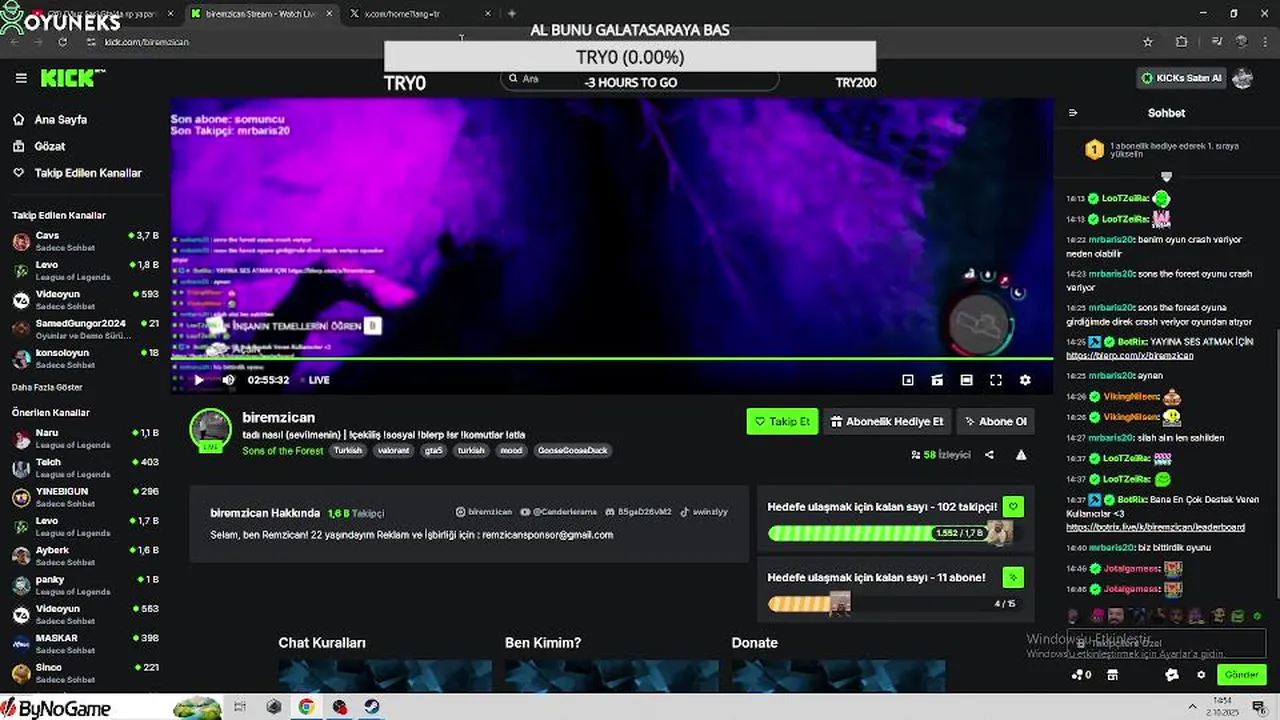This screenshot has height=720, width=1280.
Task: Click the KICKs balance 0 icon
Action: pyautogui.click(x=1081, y=675)
